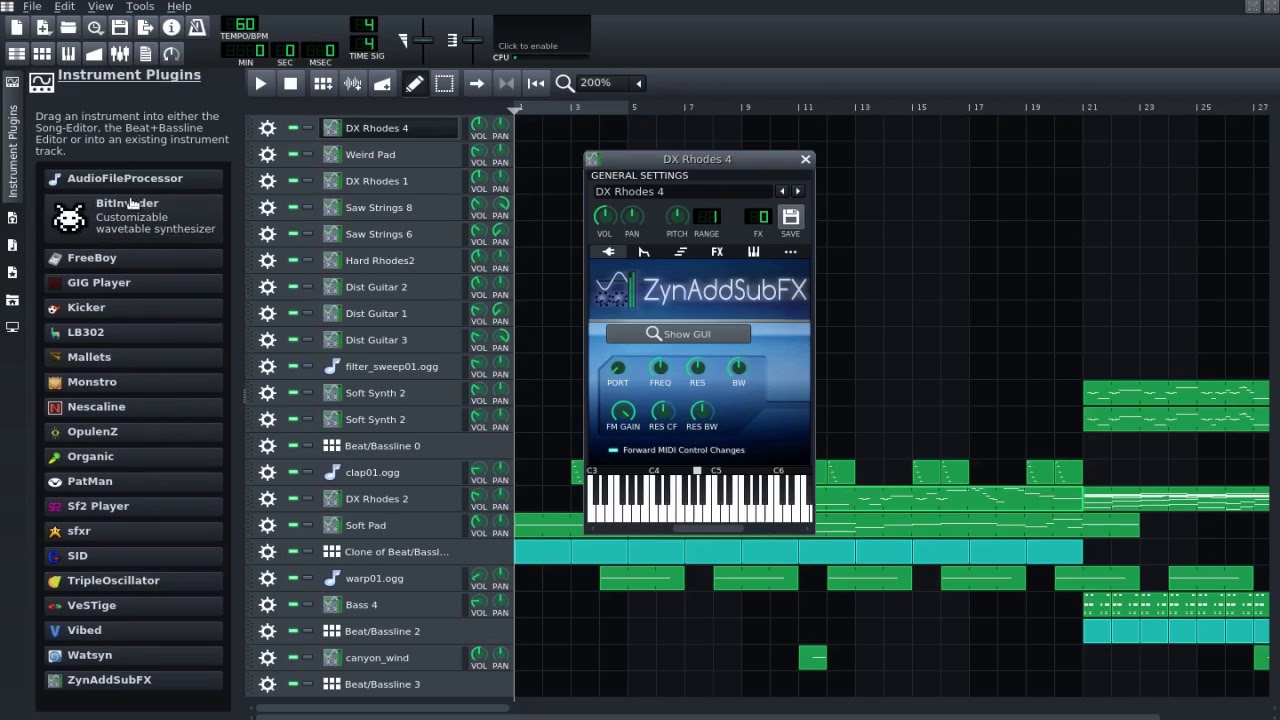Open an existing project via folder icon
Viewport: 1280px width, 720px height.
tap(68, 28)
